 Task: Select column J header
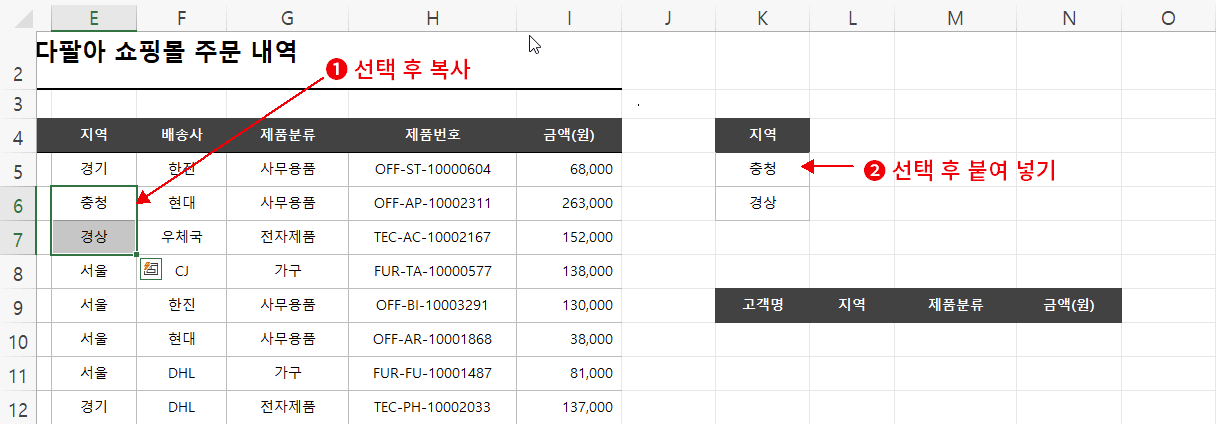(668, 16)
